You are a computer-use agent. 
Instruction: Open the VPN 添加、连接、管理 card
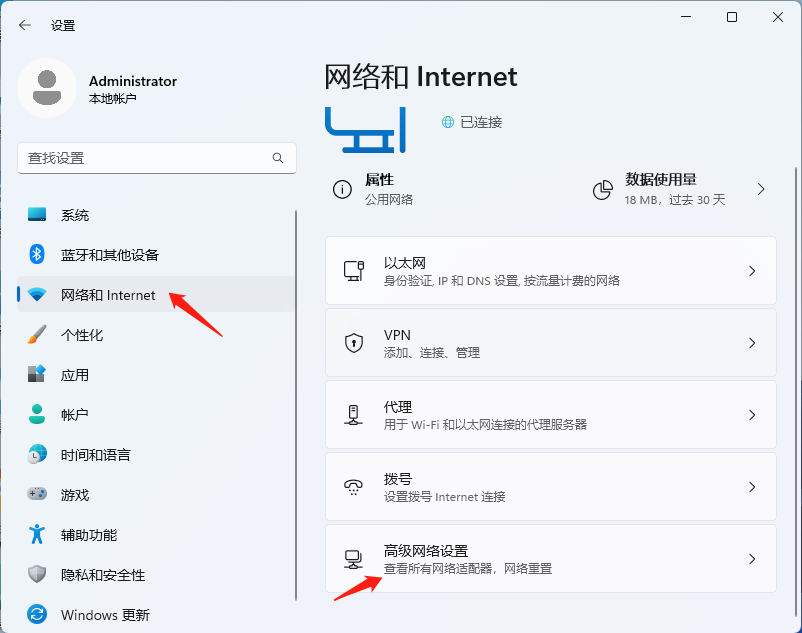[x=551, y=343]
